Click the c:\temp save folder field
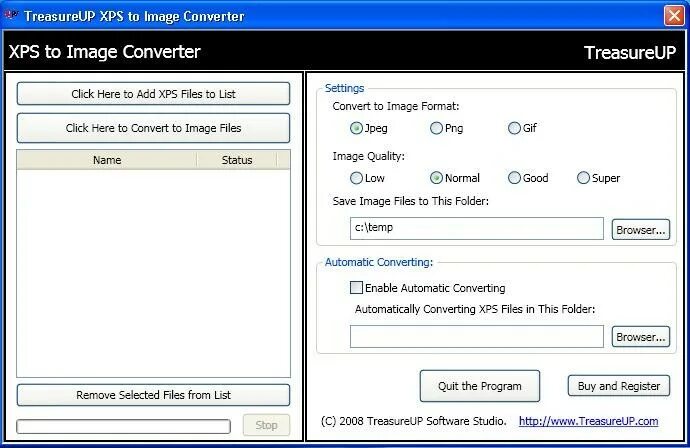Image resolution: width=690 pixels, height=448 pixels. click(477, 228)
